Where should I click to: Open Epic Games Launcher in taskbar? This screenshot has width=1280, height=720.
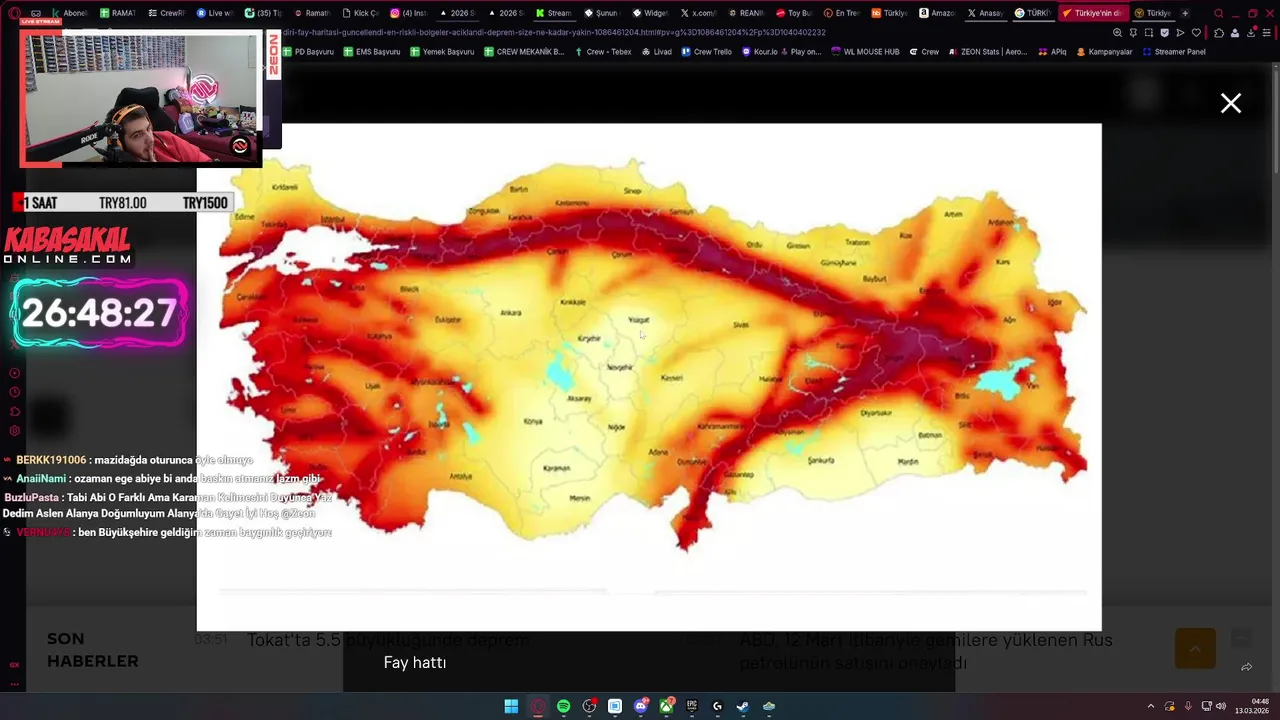[x=692, y=706]
